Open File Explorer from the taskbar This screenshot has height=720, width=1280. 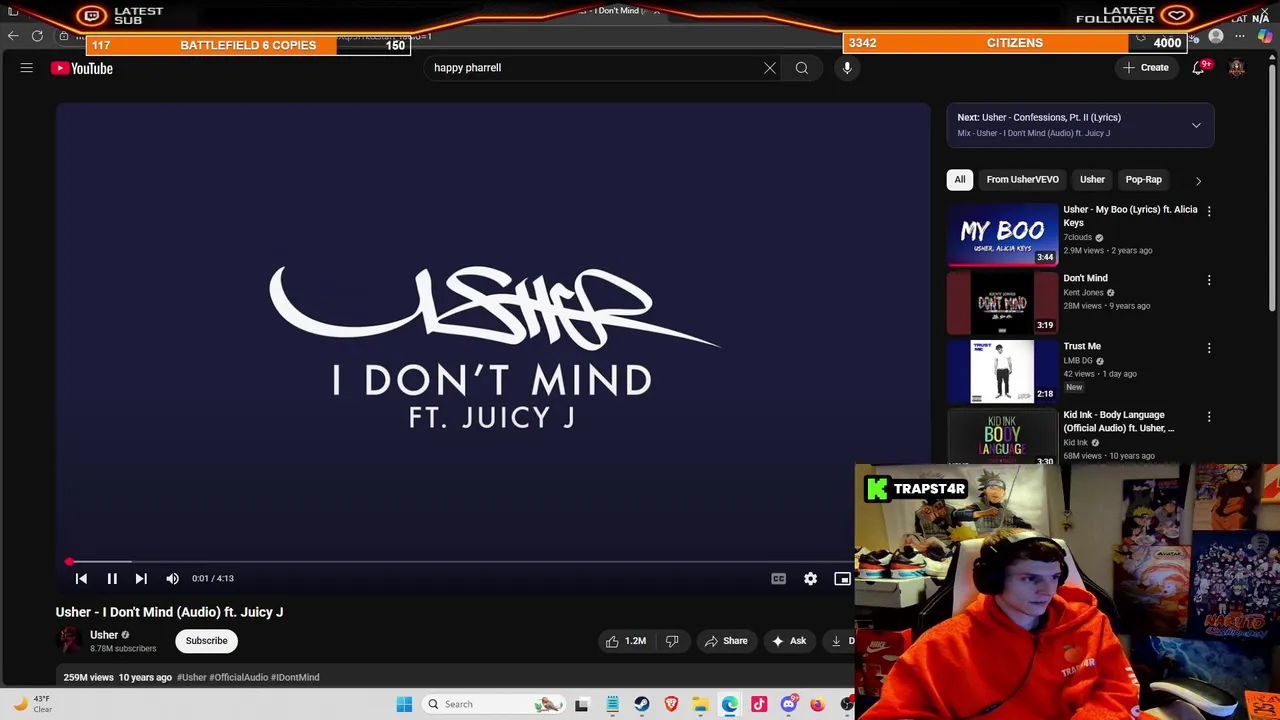(x=701, y=704)
